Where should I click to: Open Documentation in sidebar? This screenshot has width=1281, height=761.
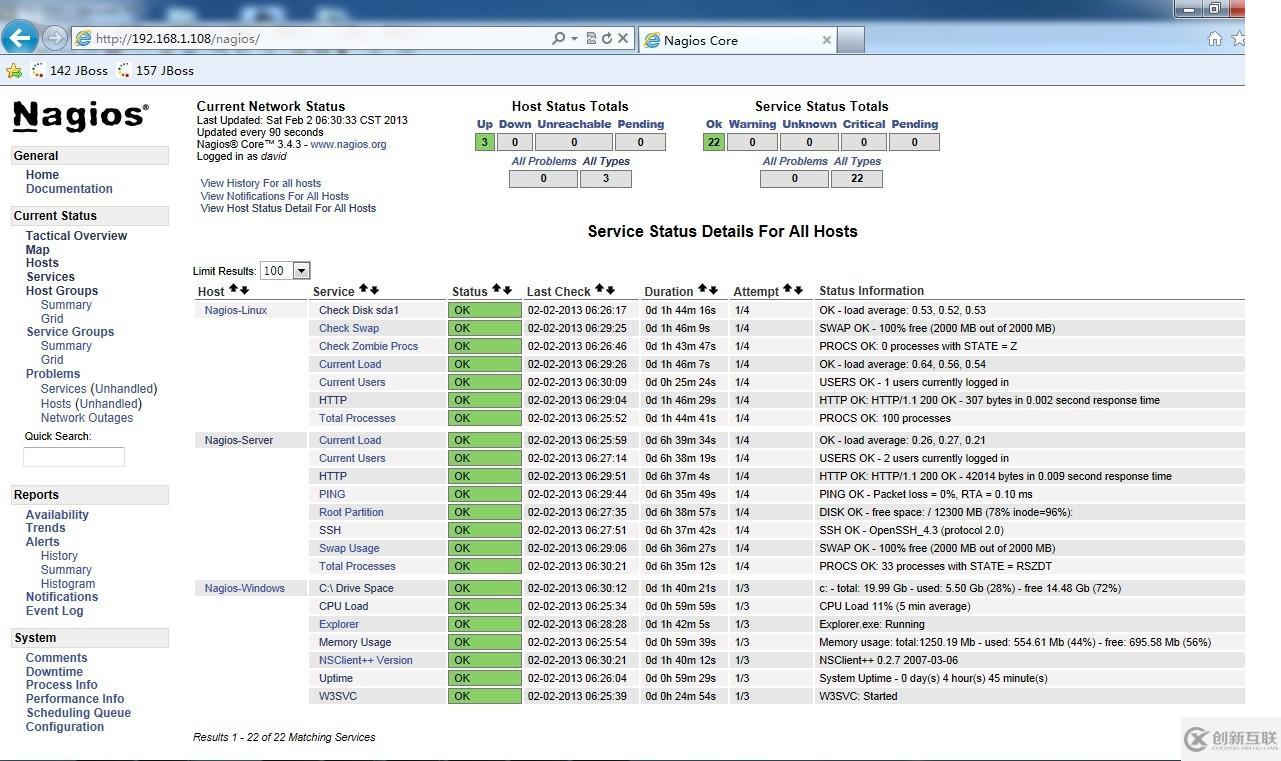[x=69, y=189]
